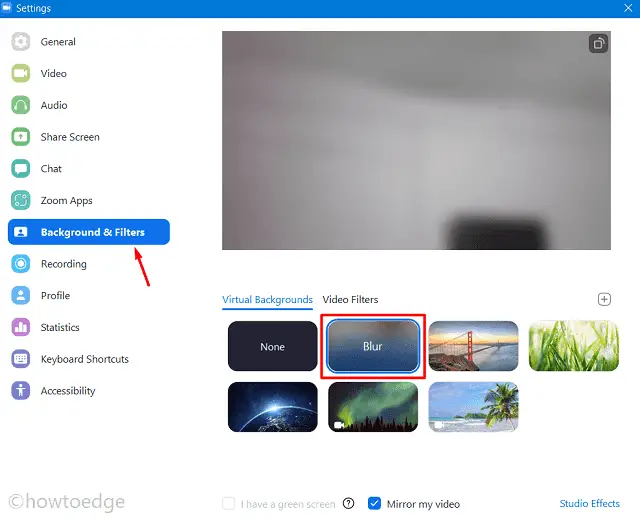Image resolution: width=640 pixels, height=520 pixels.
Task: Open Profile settings
Action: [89, 296]
